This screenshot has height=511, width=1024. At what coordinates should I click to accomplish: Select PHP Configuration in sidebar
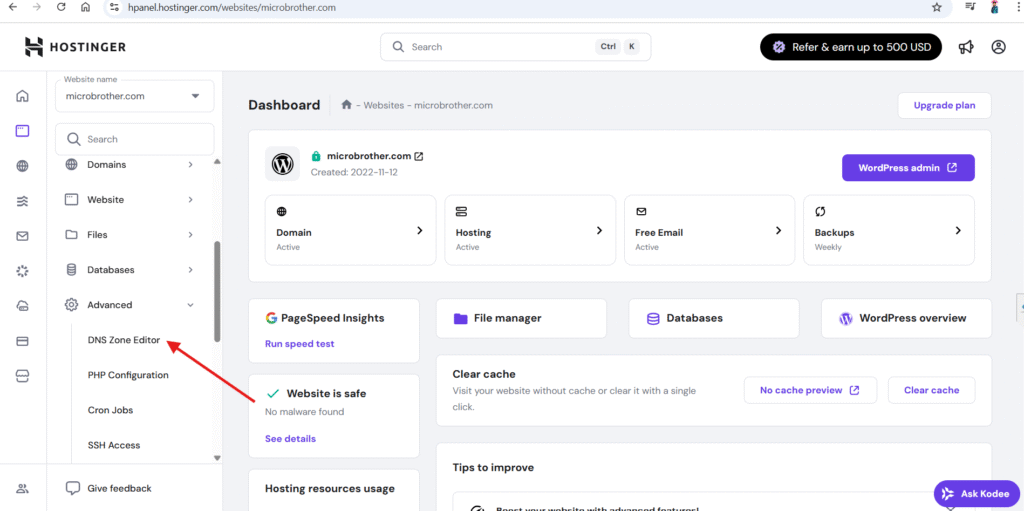click(x=128, y=375)
